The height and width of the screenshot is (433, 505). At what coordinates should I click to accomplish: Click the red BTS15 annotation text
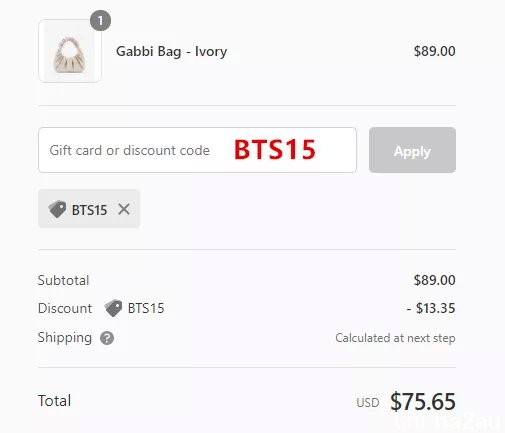[275, 150]
